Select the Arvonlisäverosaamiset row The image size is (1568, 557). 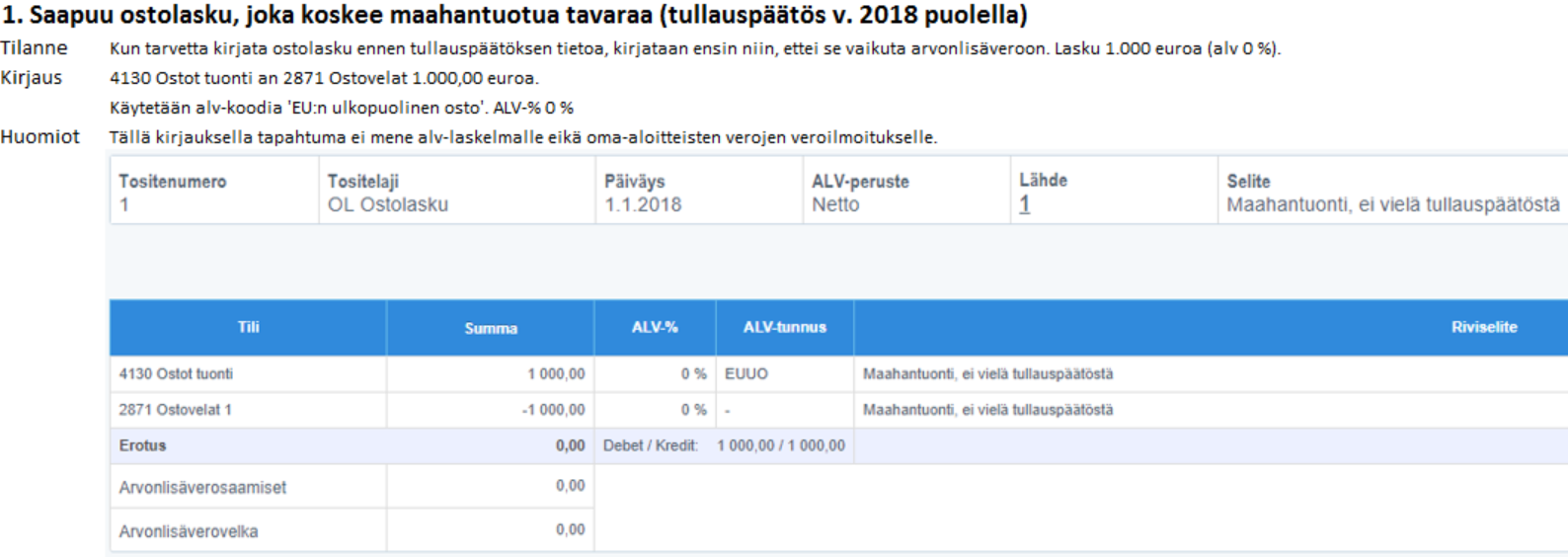point(352,487)
